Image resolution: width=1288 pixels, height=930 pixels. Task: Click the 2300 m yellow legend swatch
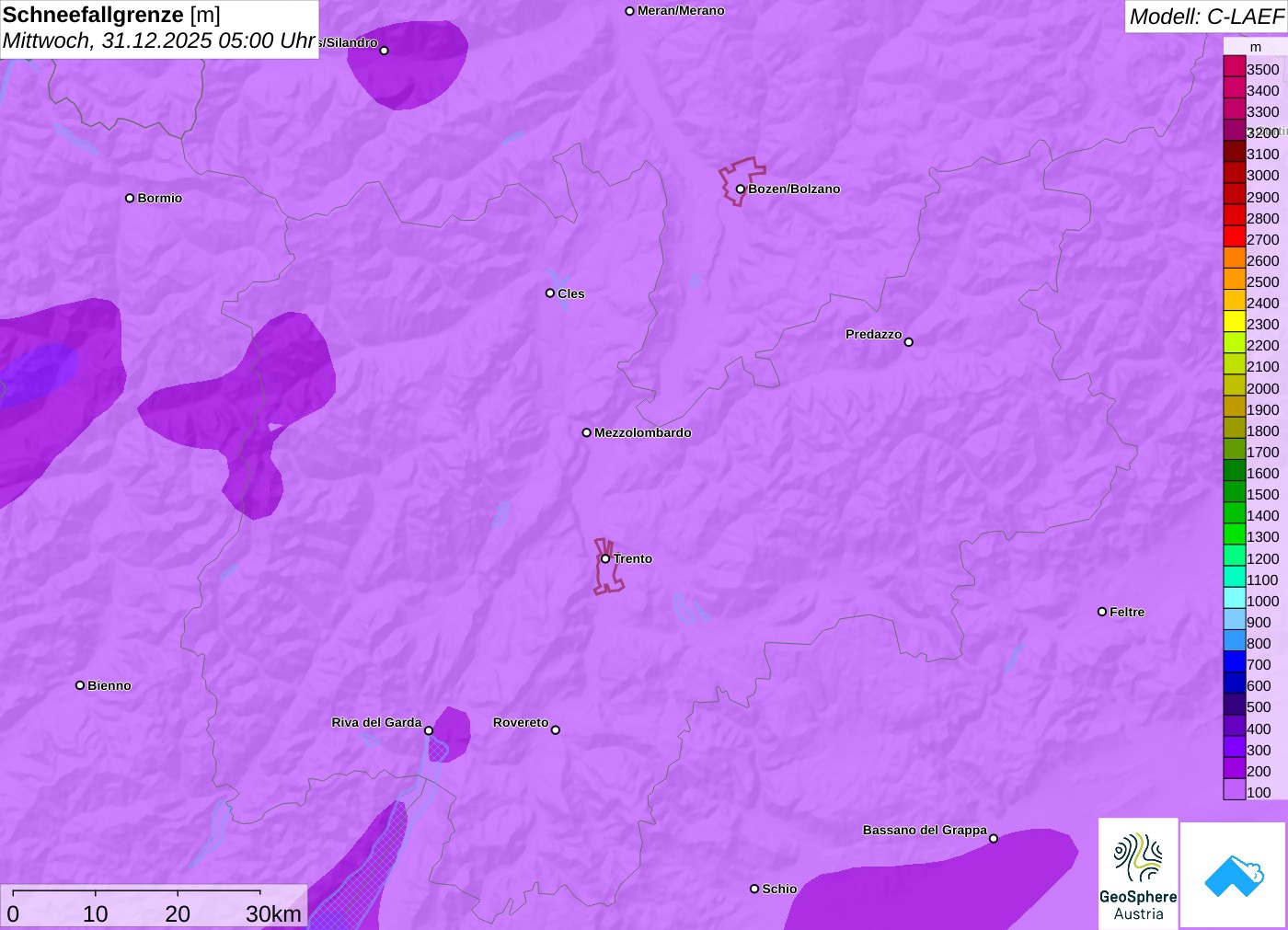[x=1235, y=322]
